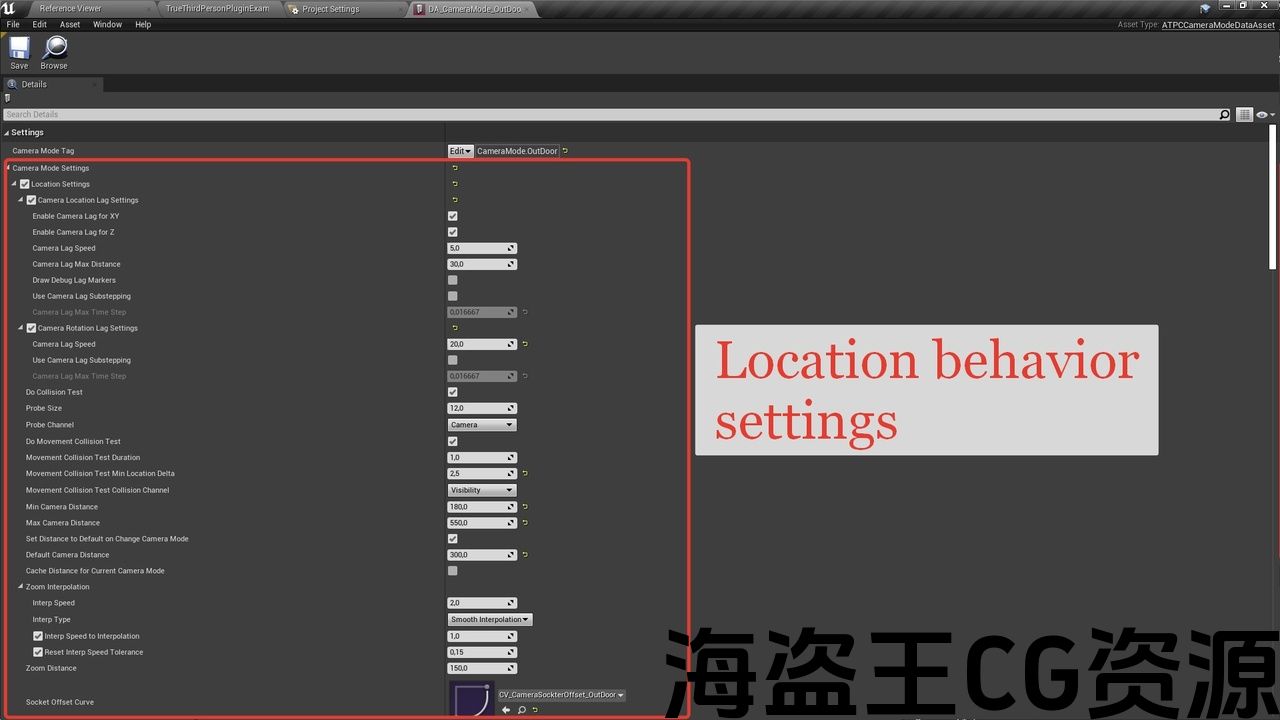Screen dimensions: 1280x720
Task: Open the Probe Channel dropdown
Action: 481,425
